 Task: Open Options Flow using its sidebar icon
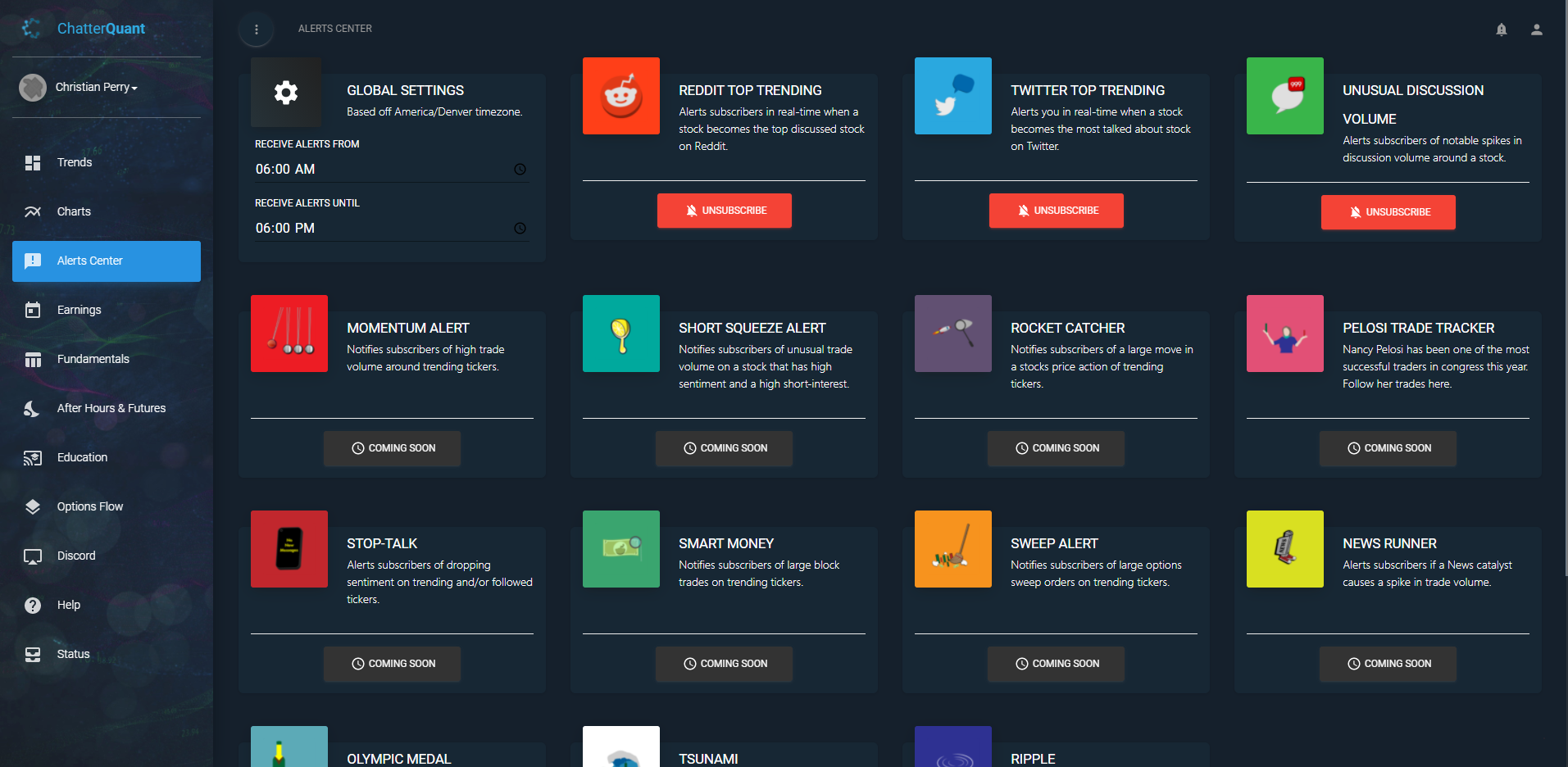coord(33,506)
